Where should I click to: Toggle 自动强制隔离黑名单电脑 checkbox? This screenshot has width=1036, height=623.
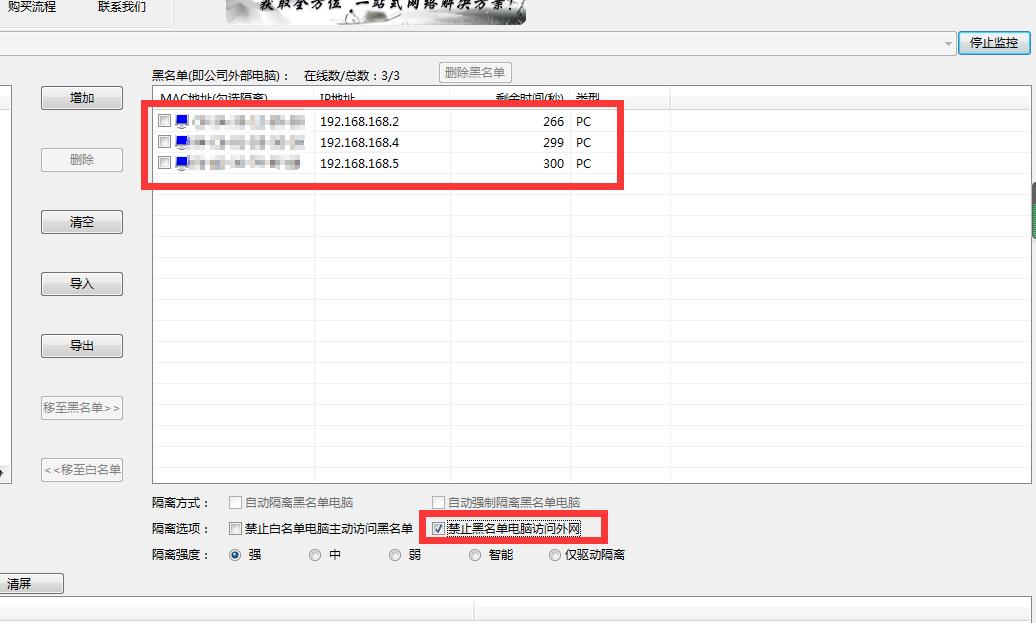(438, 503)
